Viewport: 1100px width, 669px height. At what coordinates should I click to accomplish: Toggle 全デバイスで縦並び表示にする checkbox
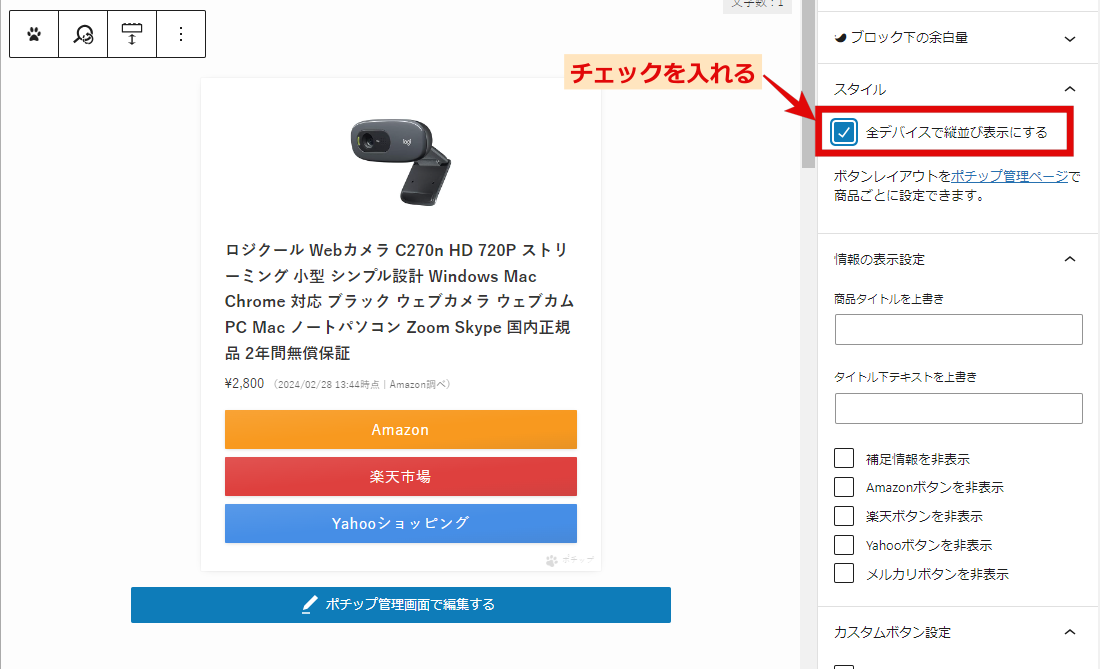843,132
